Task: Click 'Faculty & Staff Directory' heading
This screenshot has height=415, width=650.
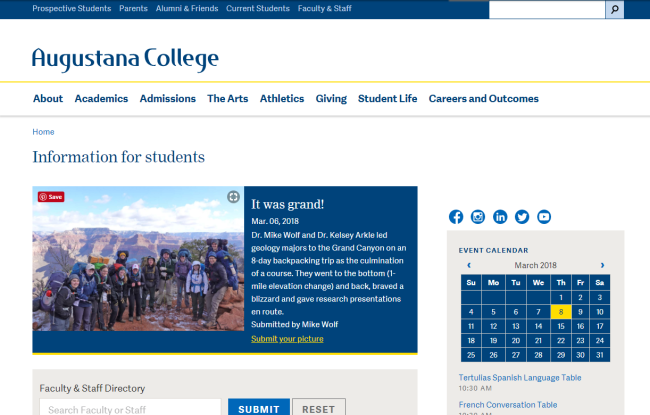Action: (x=92, y=388)
